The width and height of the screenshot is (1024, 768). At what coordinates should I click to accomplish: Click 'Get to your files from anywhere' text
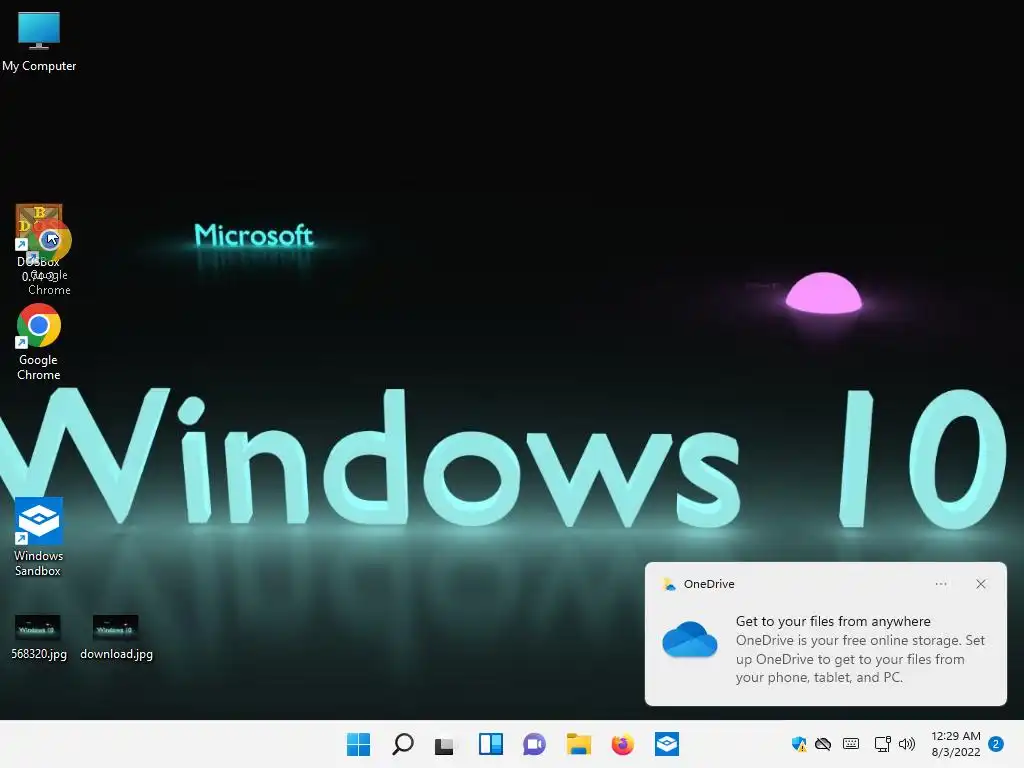833,621
